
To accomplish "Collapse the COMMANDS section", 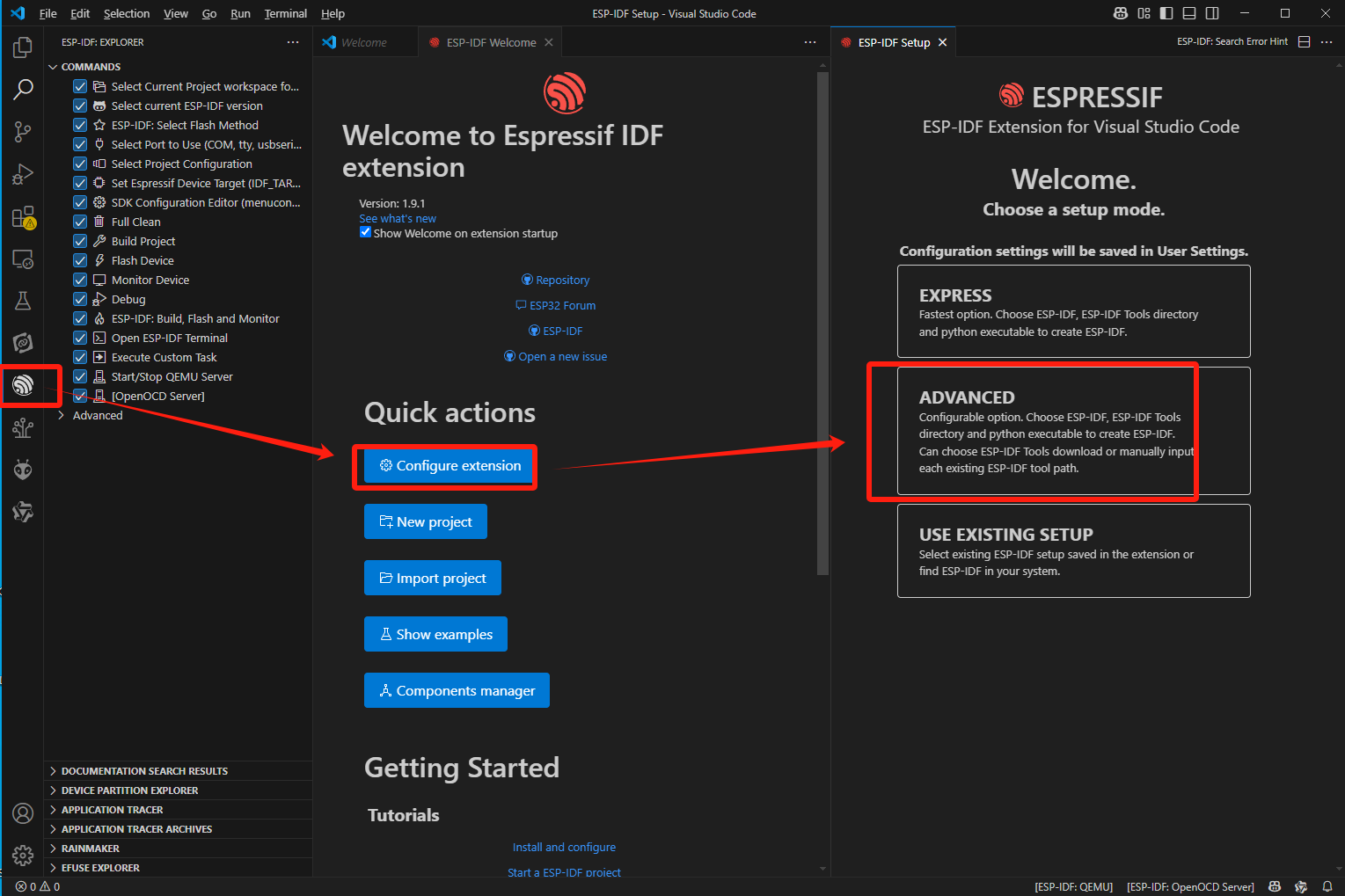I will (178, 67).
